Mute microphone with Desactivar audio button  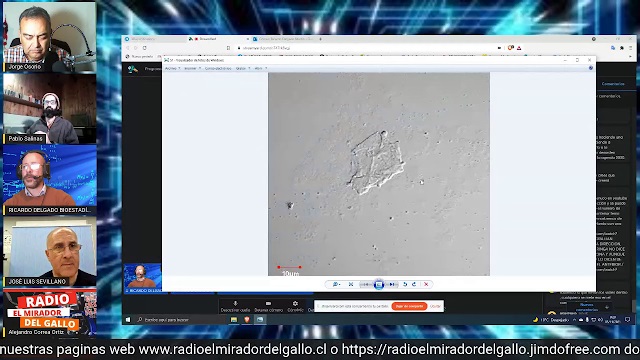[235, 307]
